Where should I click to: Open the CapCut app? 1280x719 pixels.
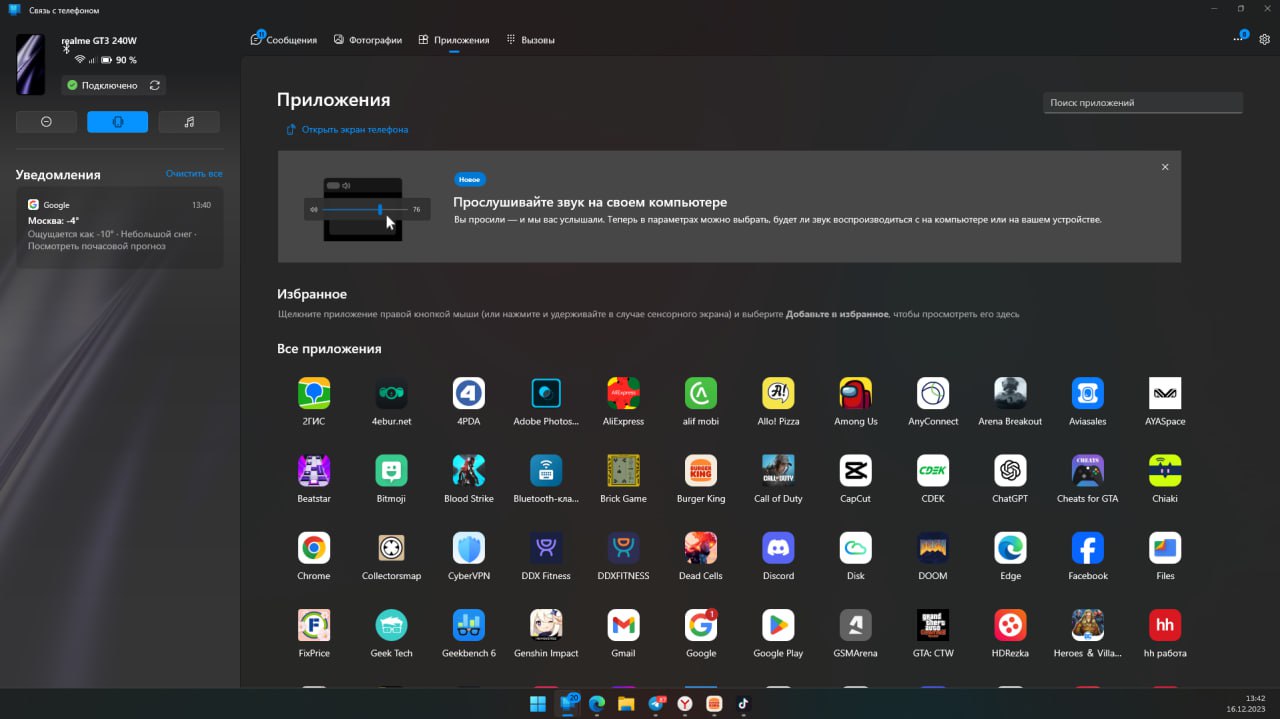(855, 471)
